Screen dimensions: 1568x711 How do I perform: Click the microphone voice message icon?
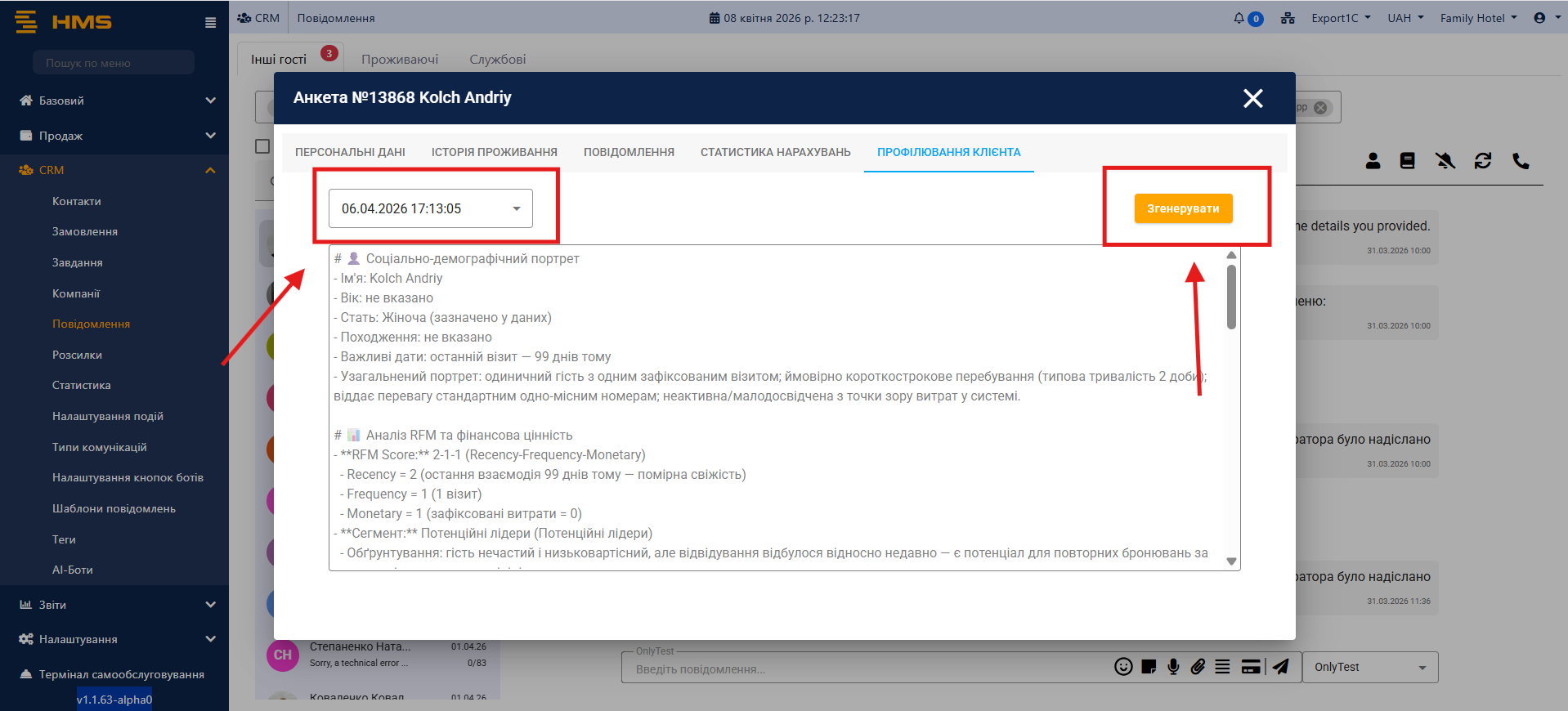pos(1173,667)
